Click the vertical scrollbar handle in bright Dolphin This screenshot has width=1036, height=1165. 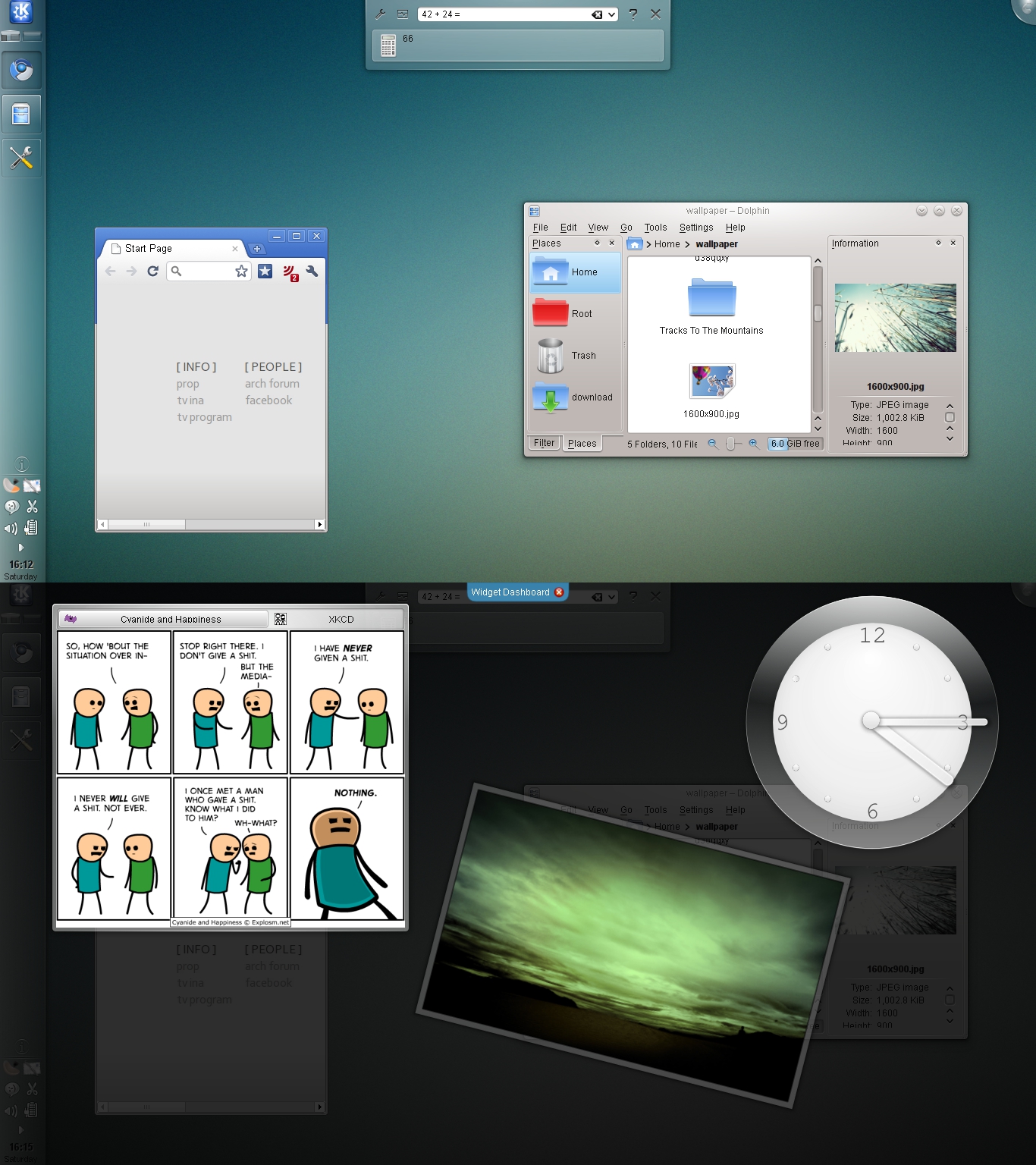(818, 313)
